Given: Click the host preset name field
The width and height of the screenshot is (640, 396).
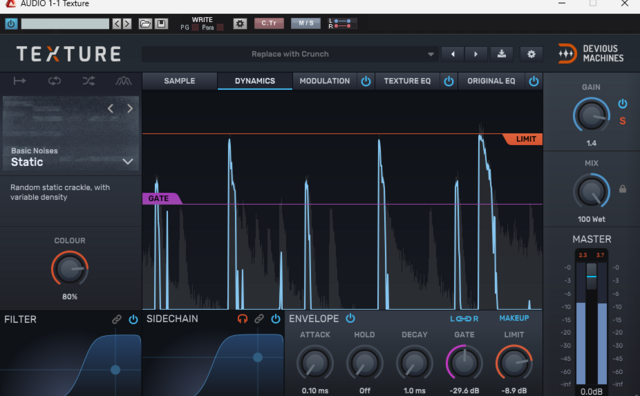Looking at the screenshot, I should coord(65,24).
